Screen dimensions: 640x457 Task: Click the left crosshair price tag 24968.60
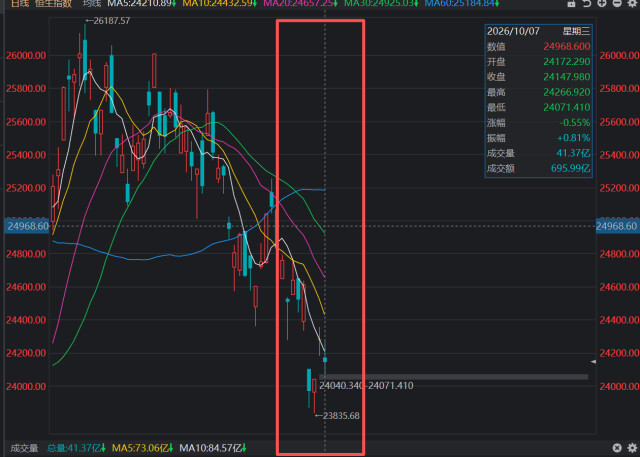27,226
